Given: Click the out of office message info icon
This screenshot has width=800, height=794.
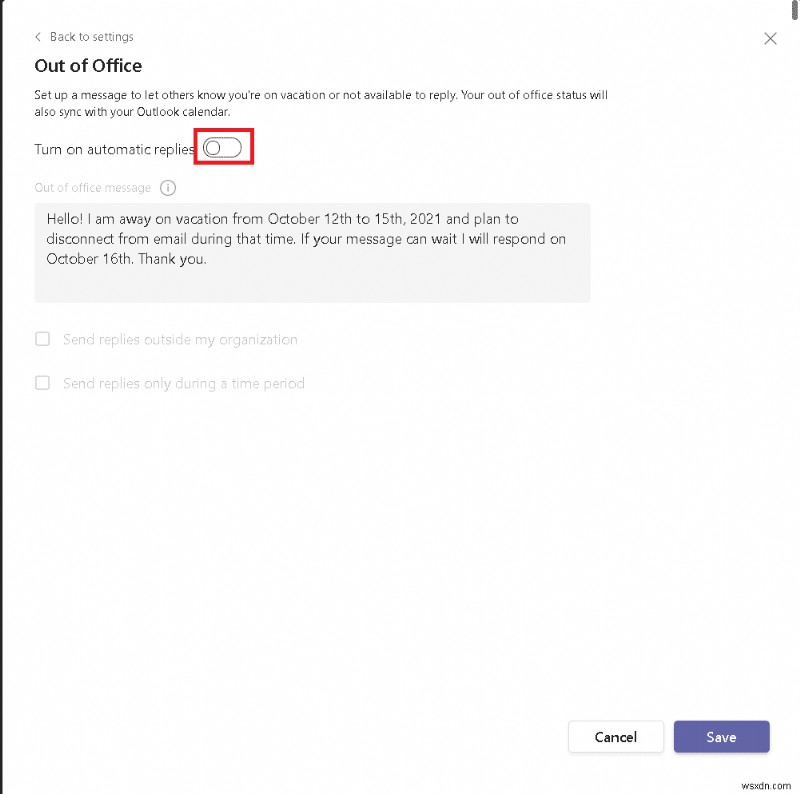Looking at the screenshot, I should point(168,188).
